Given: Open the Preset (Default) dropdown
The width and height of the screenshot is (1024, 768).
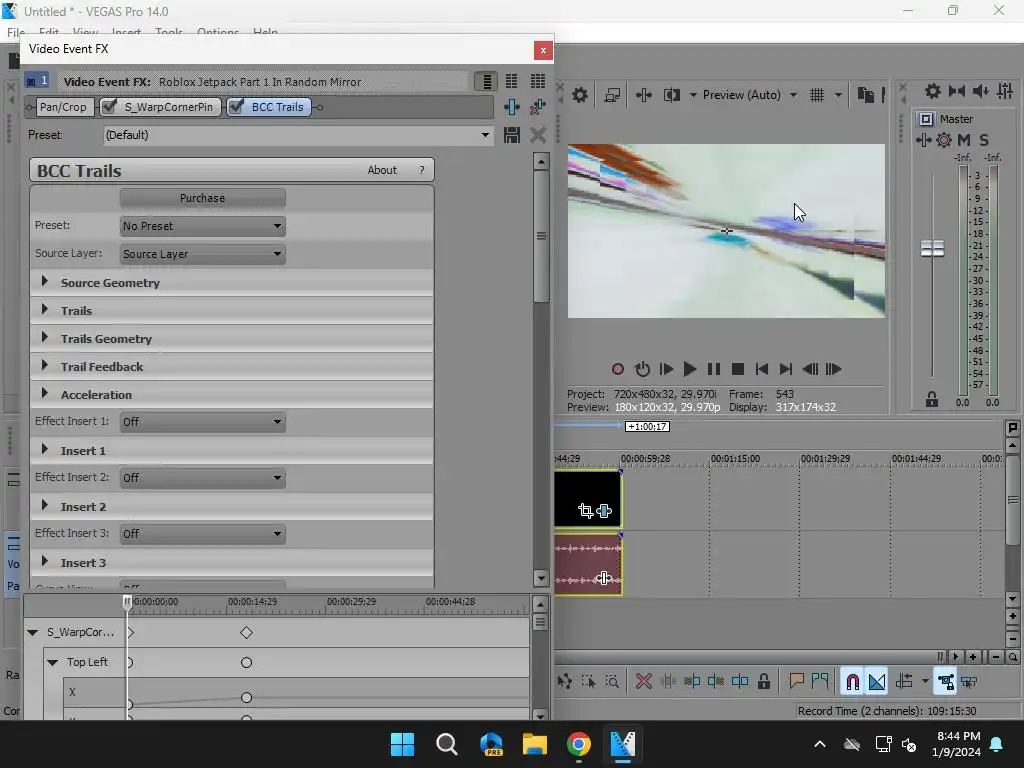Looking at the screenshot, I should coord(298,135).
